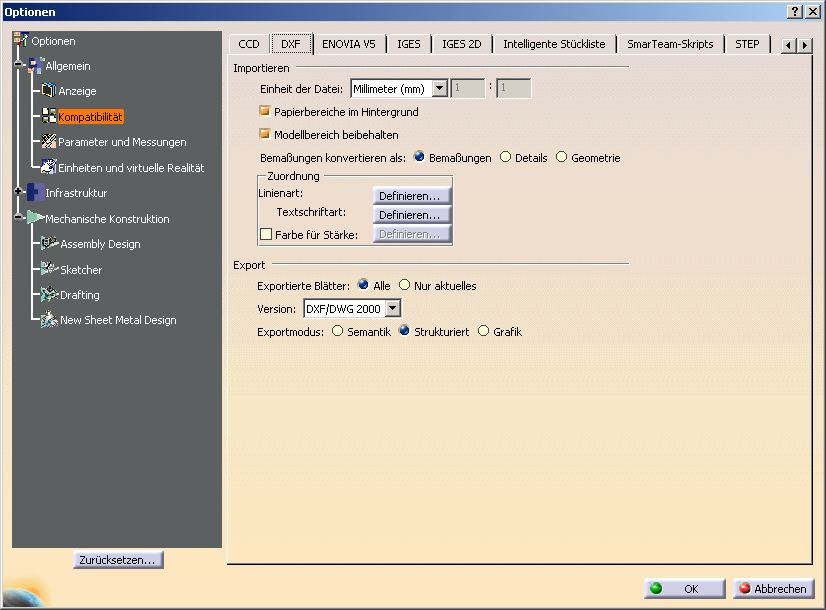This screenshot has width=826, height=610.
Task: Select Geometrie conversion radio button
Action: pyautogui.click(x=562, y=157)
